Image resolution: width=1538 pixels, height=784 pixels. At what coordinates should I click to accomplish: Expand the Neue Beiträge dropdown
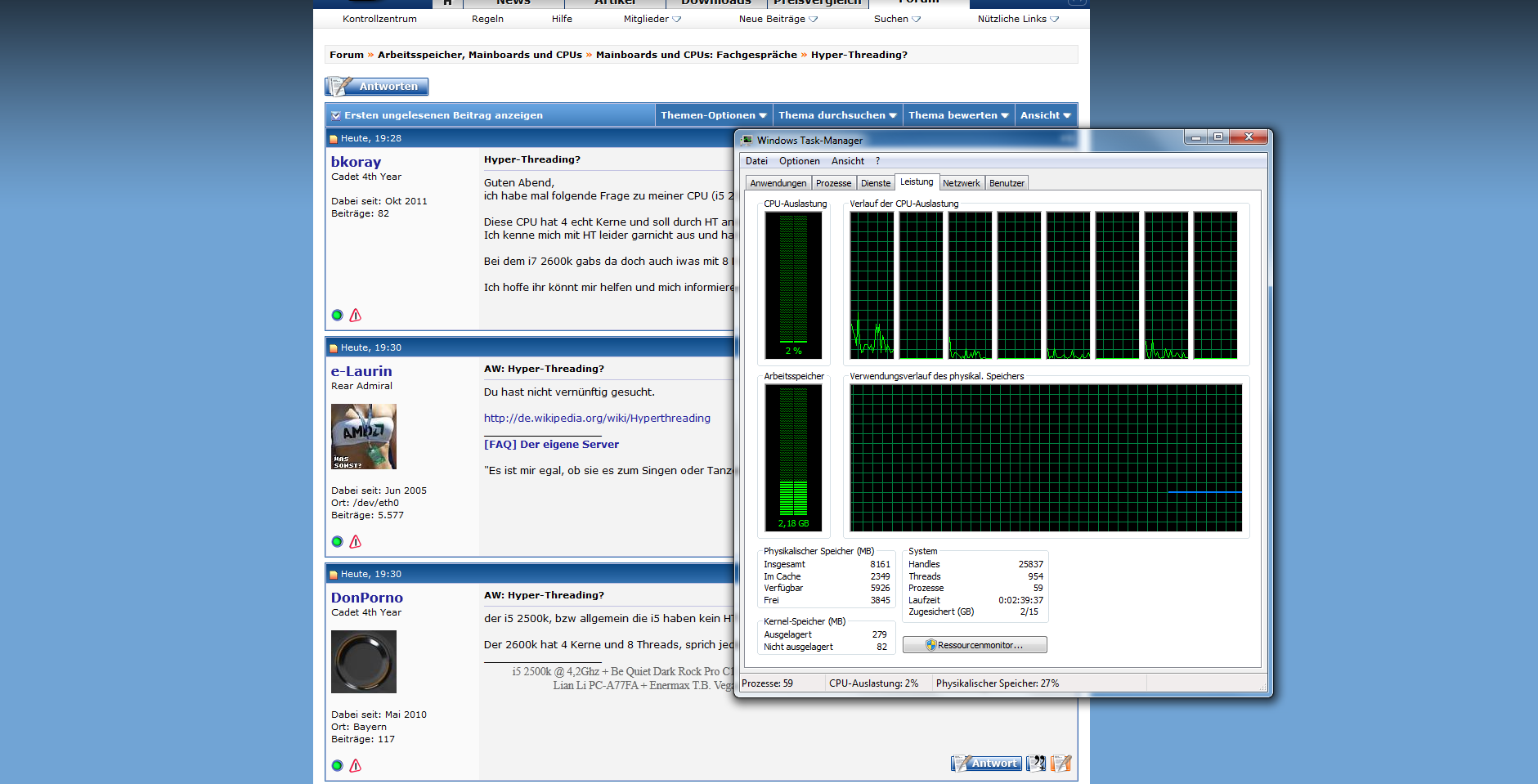click(778, 19)
